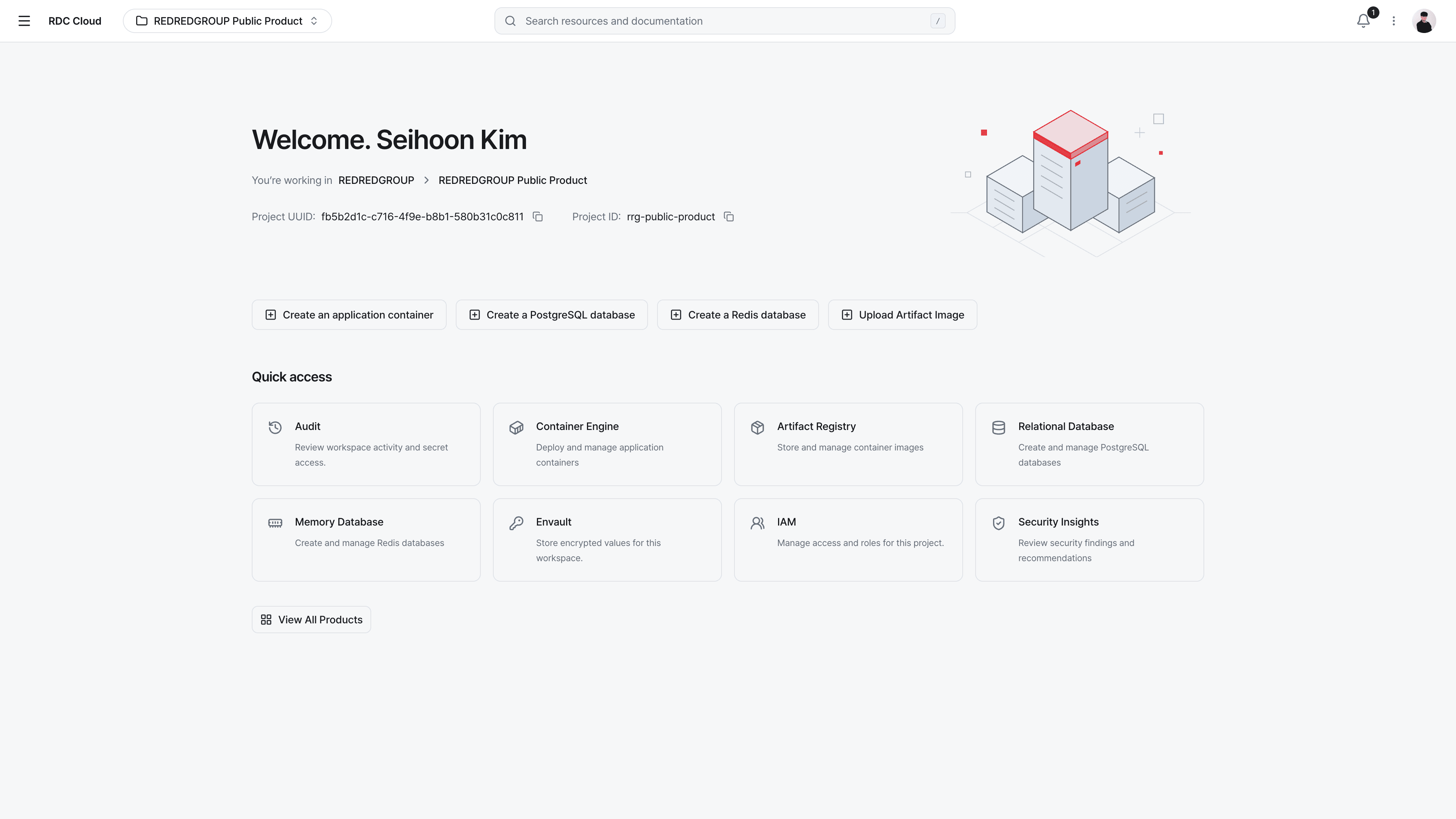Click Upload Artifact Image
Screen dimensions: 1456x819
click(x=903, y=315)
